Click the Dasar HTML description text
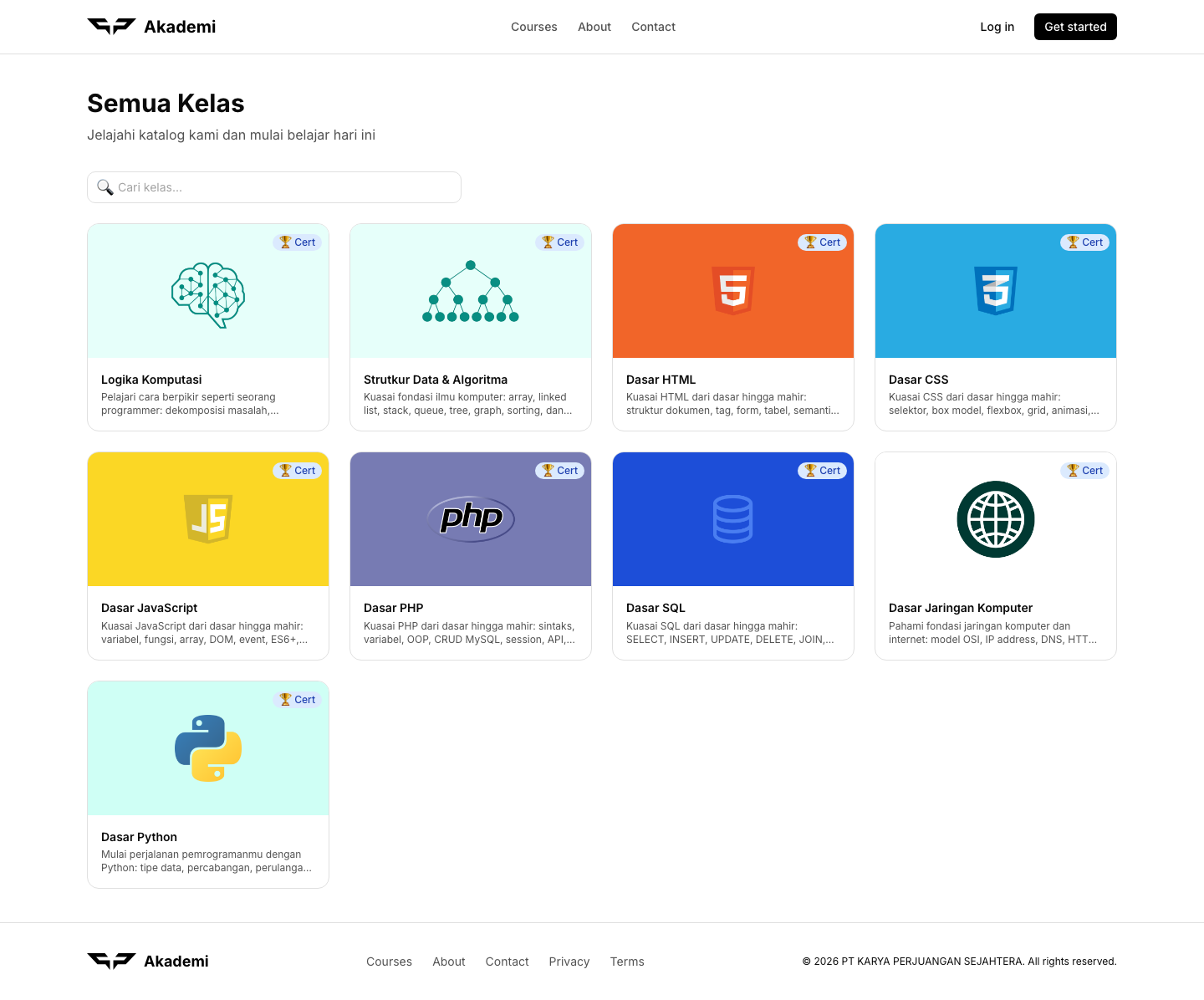Screen dimensions: 1204x1000 click(x=732, y=404)
